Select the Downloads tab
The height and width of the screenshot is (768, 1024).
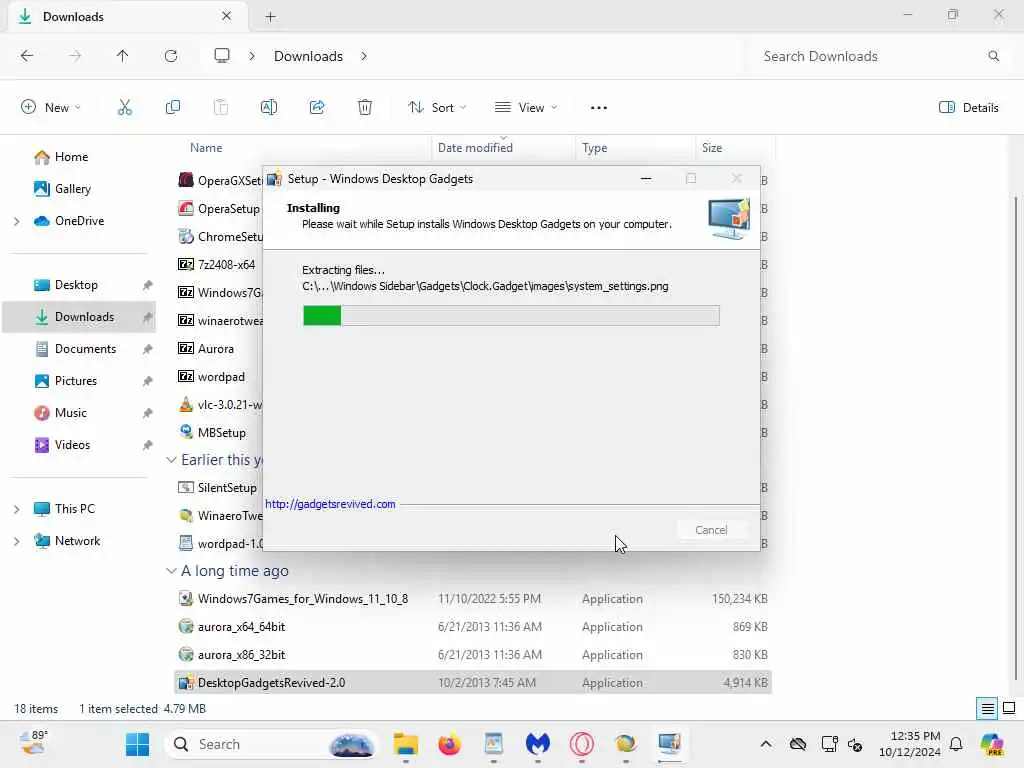[127, 16]
